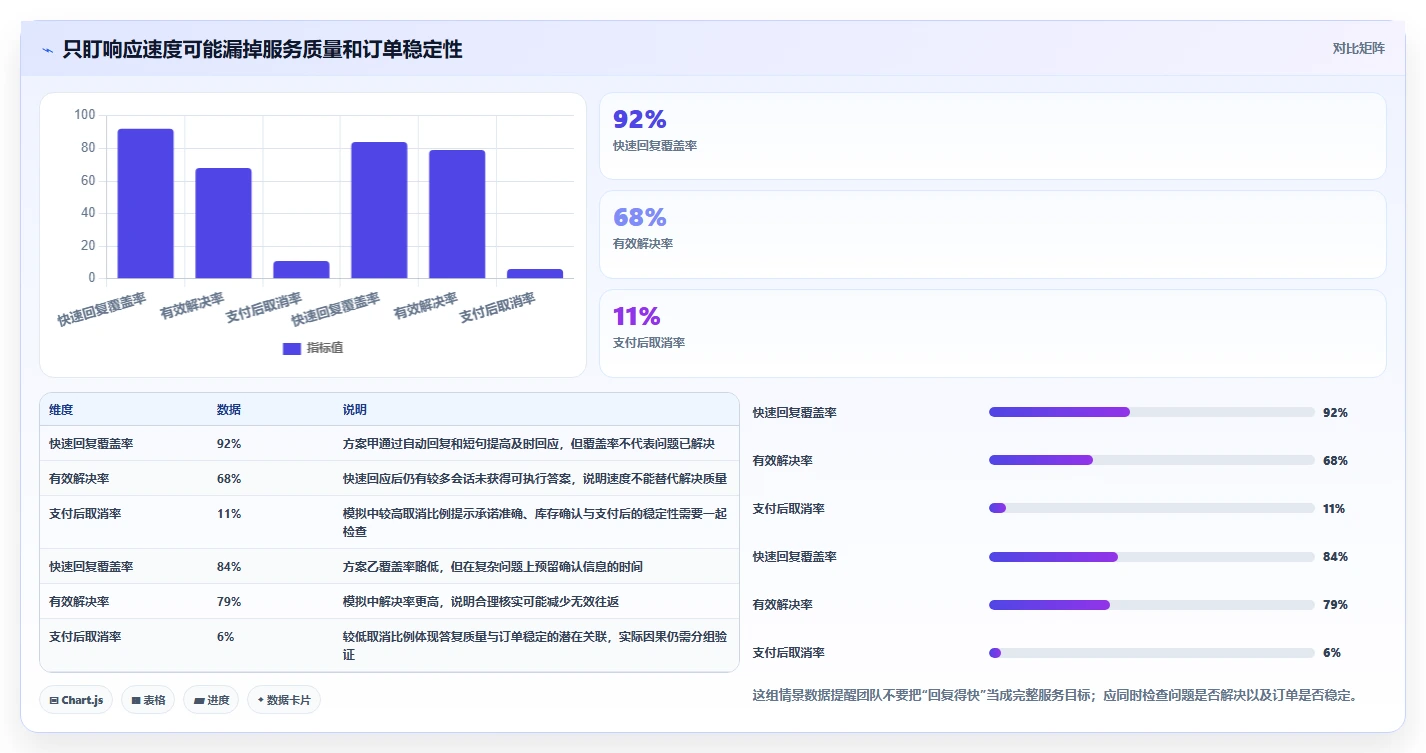
Task: Open the 11% 支付后取消率 data card
Action: pos(992,333)
